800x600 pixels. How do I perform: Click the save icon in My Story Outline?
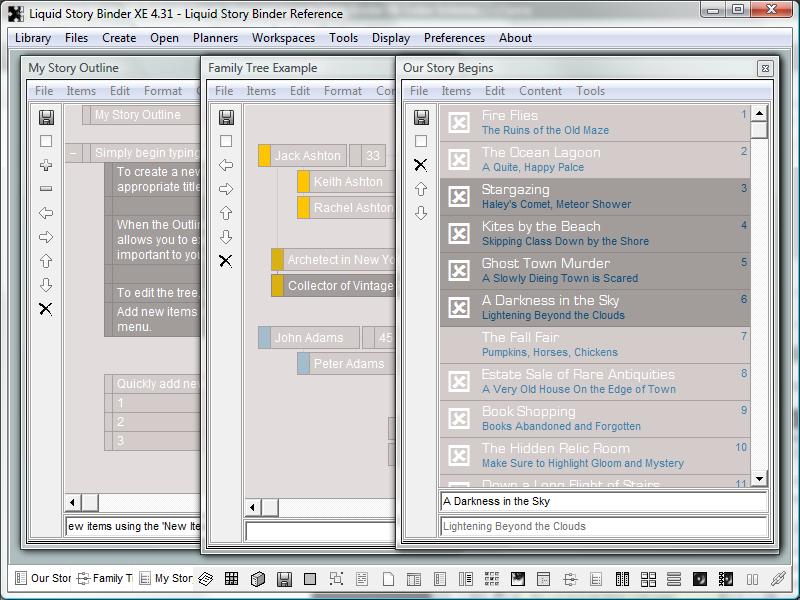(46, 118)
